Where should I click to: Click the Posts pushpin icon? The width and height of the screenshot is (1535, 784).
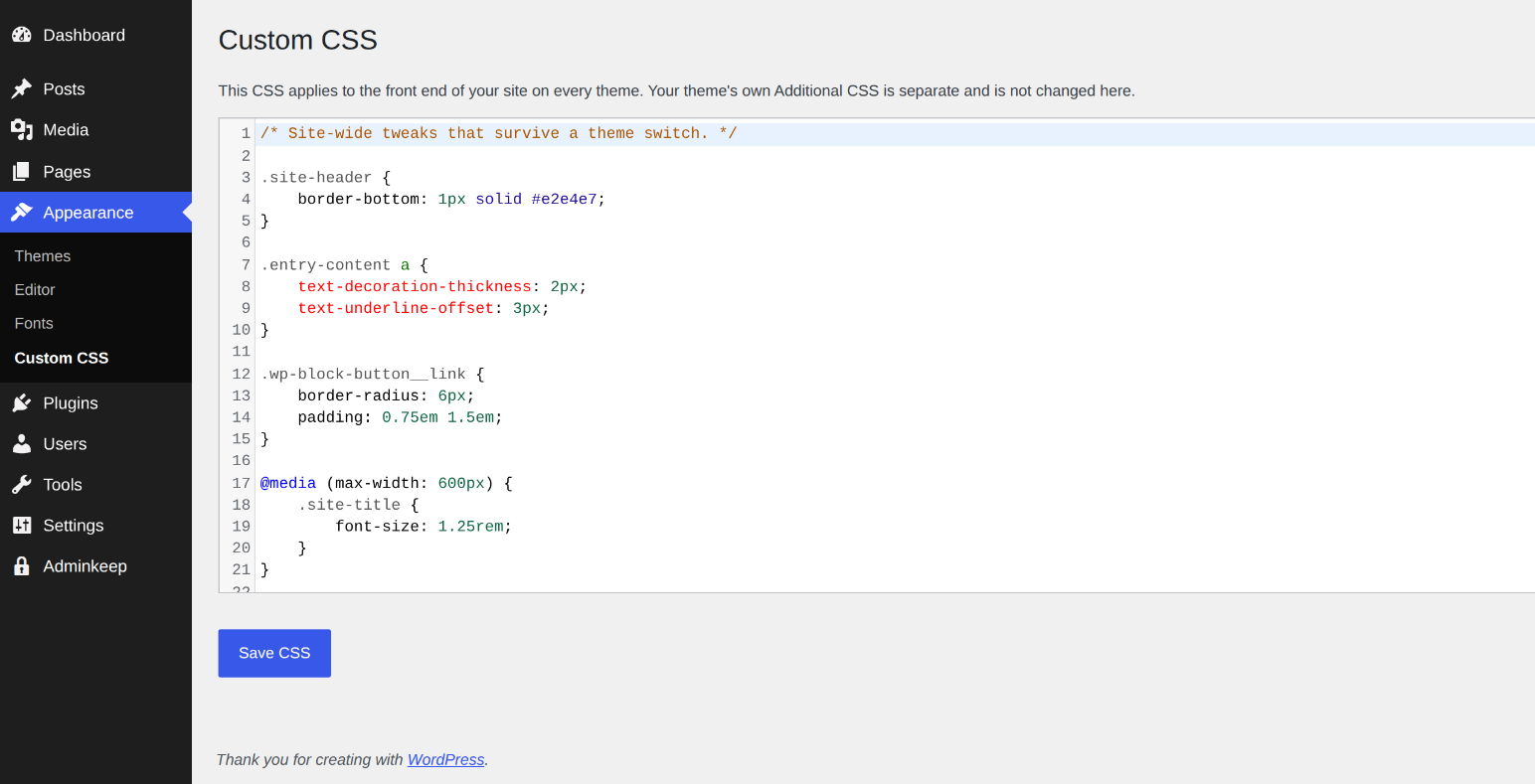[x=22, y=89]
